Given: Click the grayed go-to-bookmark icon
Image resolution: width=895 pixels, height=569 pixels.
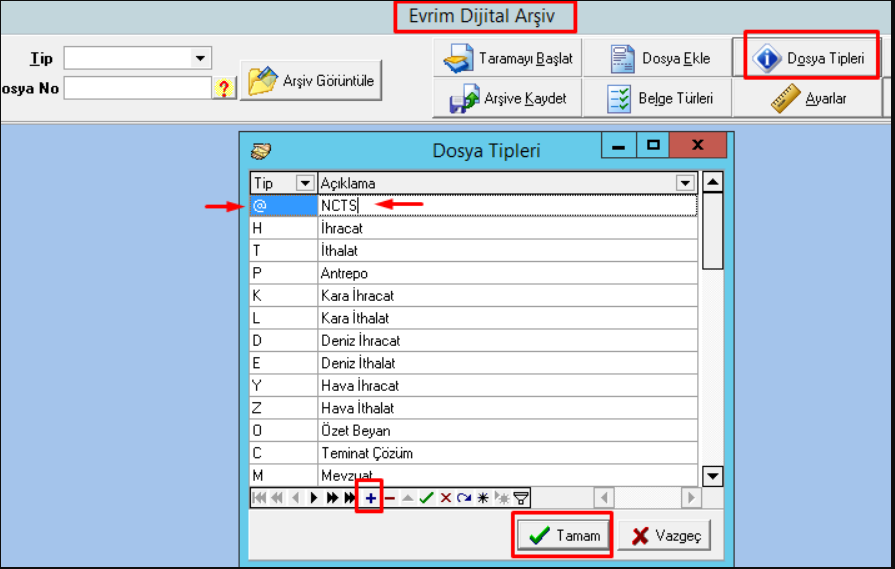Looking at the screenshot, I should tap(502, 498).
